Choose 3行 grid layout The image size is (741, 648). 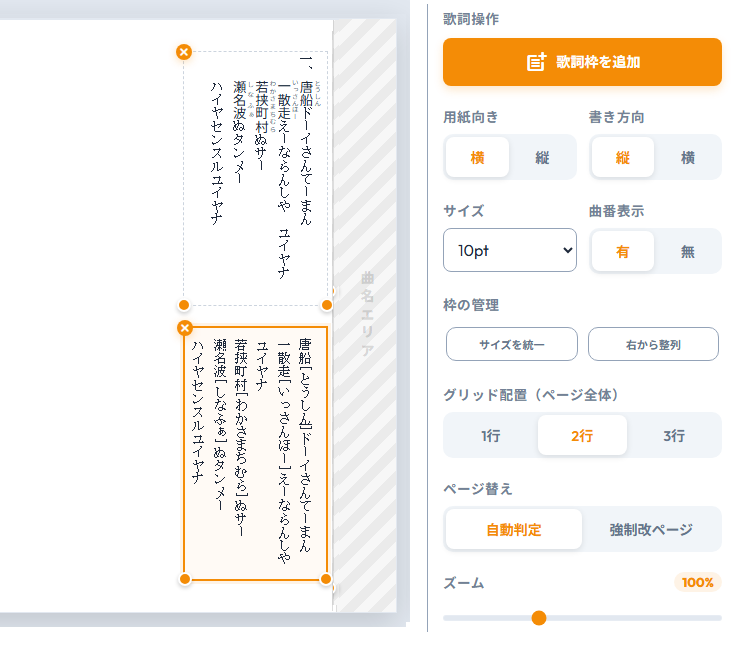pos(674,435)
